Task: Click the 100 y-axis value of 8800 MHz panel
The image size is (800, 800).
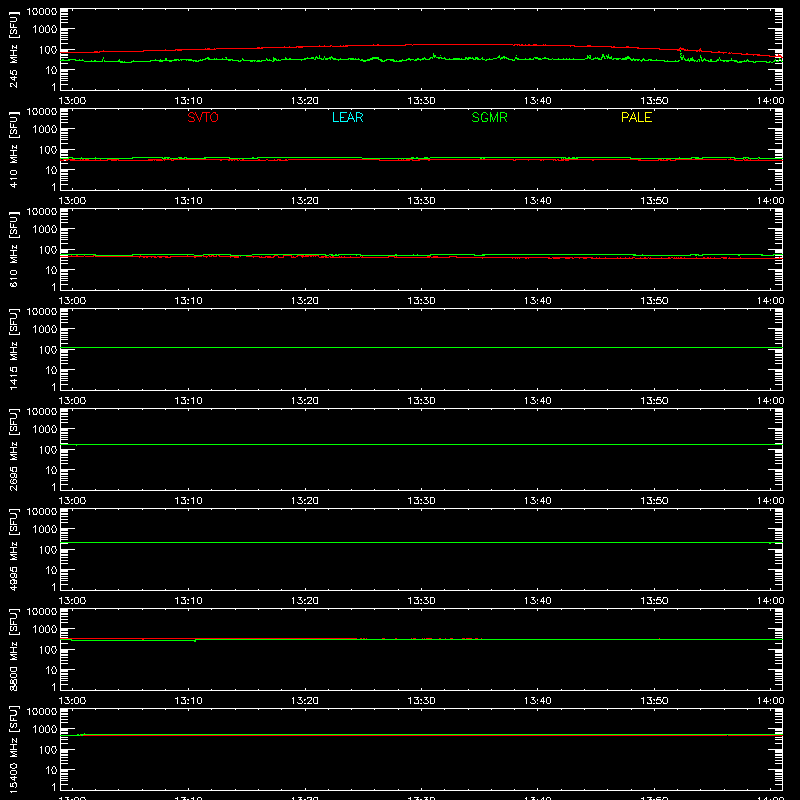Action: click(x=48, y=650)
